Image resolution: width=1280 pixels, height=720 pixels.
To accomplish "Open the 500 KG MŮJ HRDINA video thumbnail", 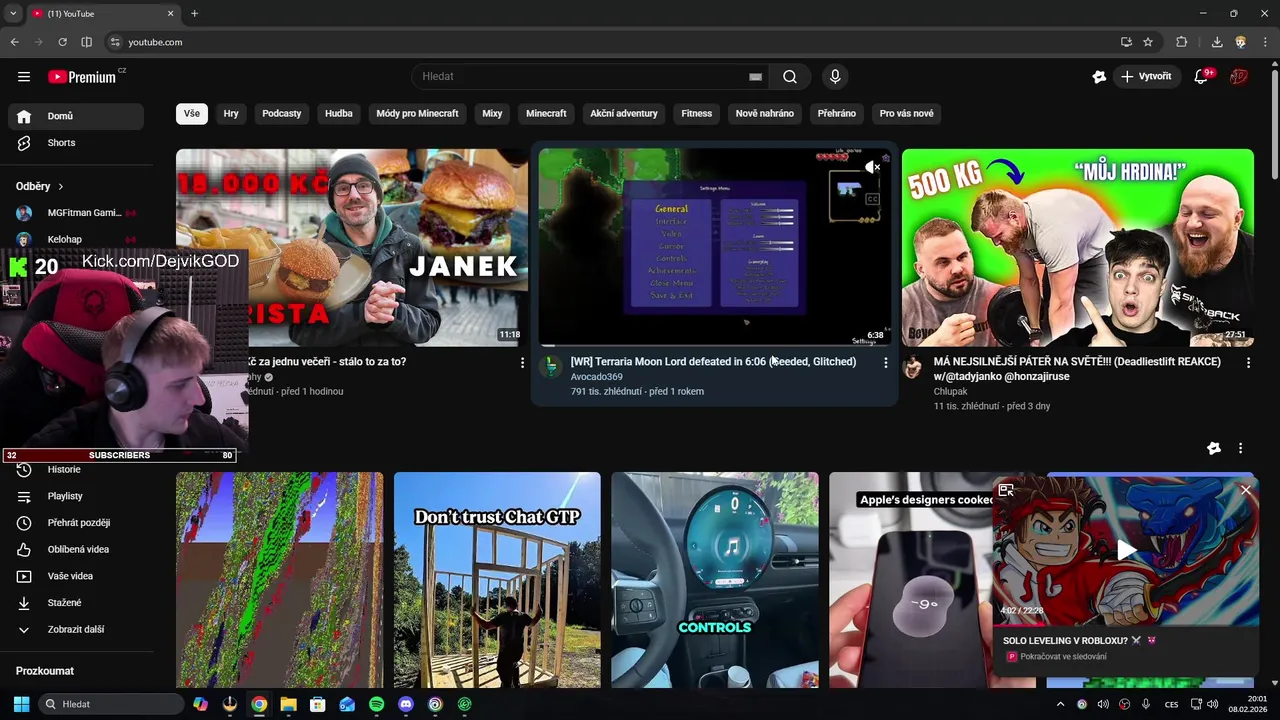I will coord(1078,248).
